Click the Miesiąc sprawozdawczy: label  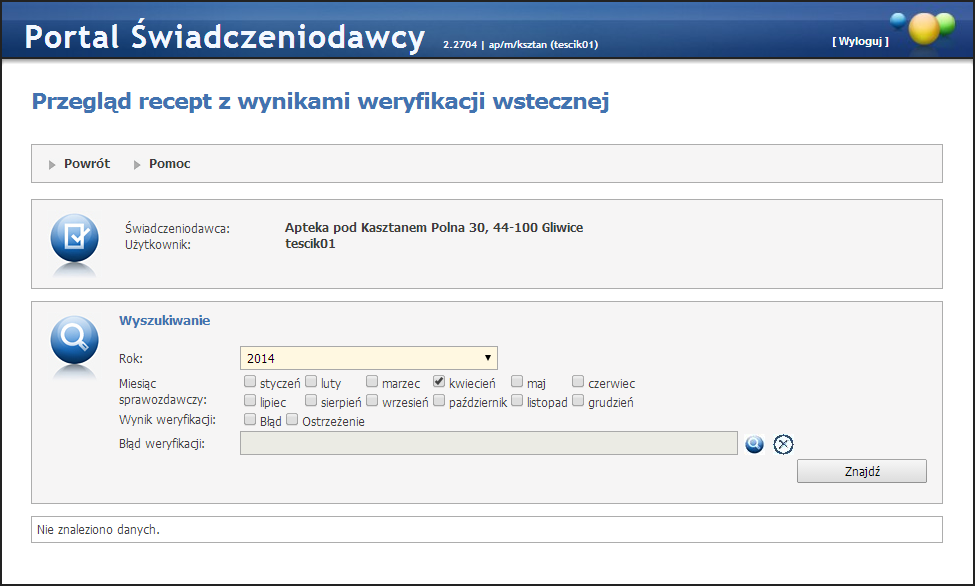[x=163, y=392]
